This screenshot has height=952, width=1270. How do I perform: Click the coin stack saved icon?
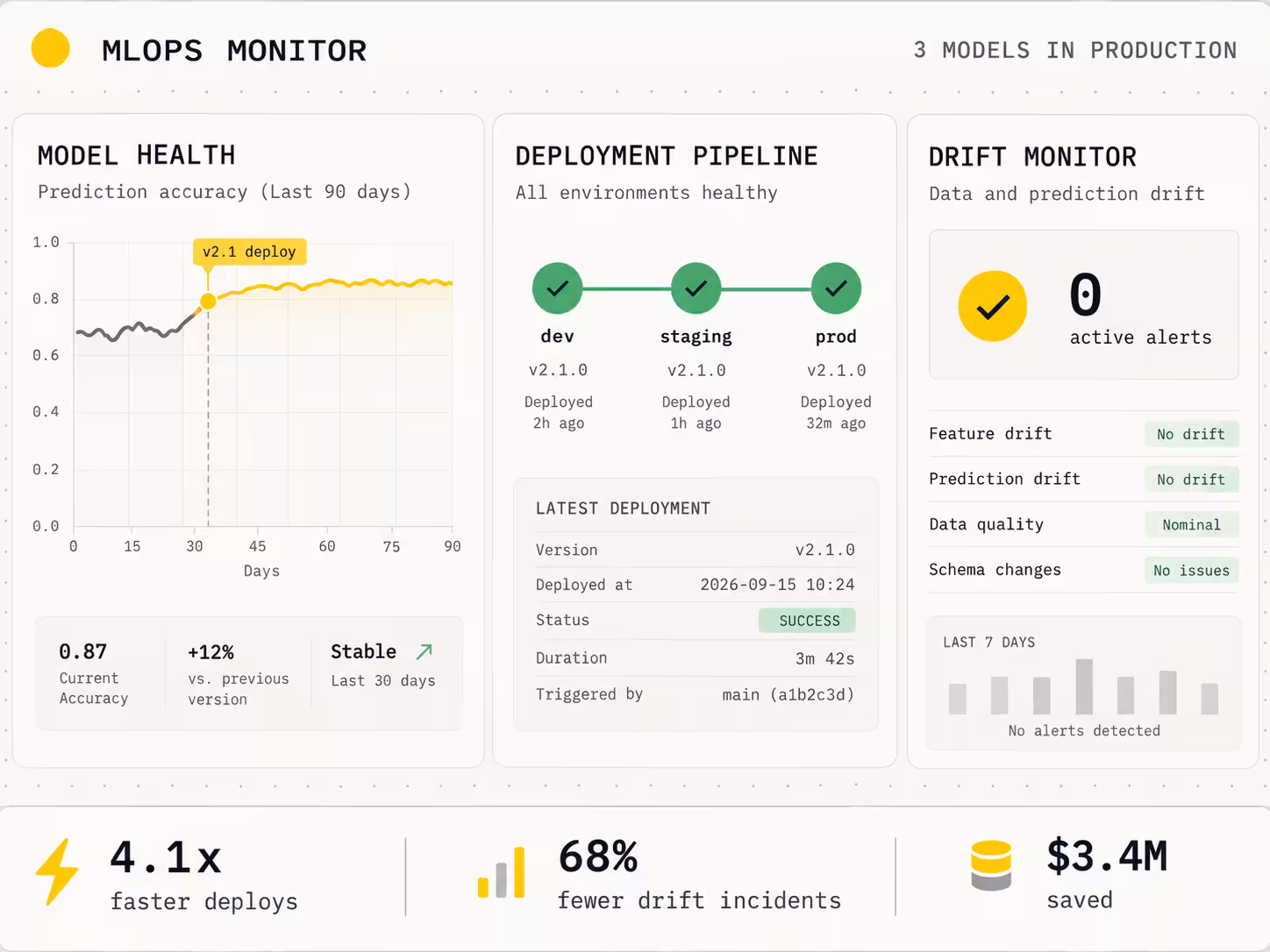[x=991, y=865]
